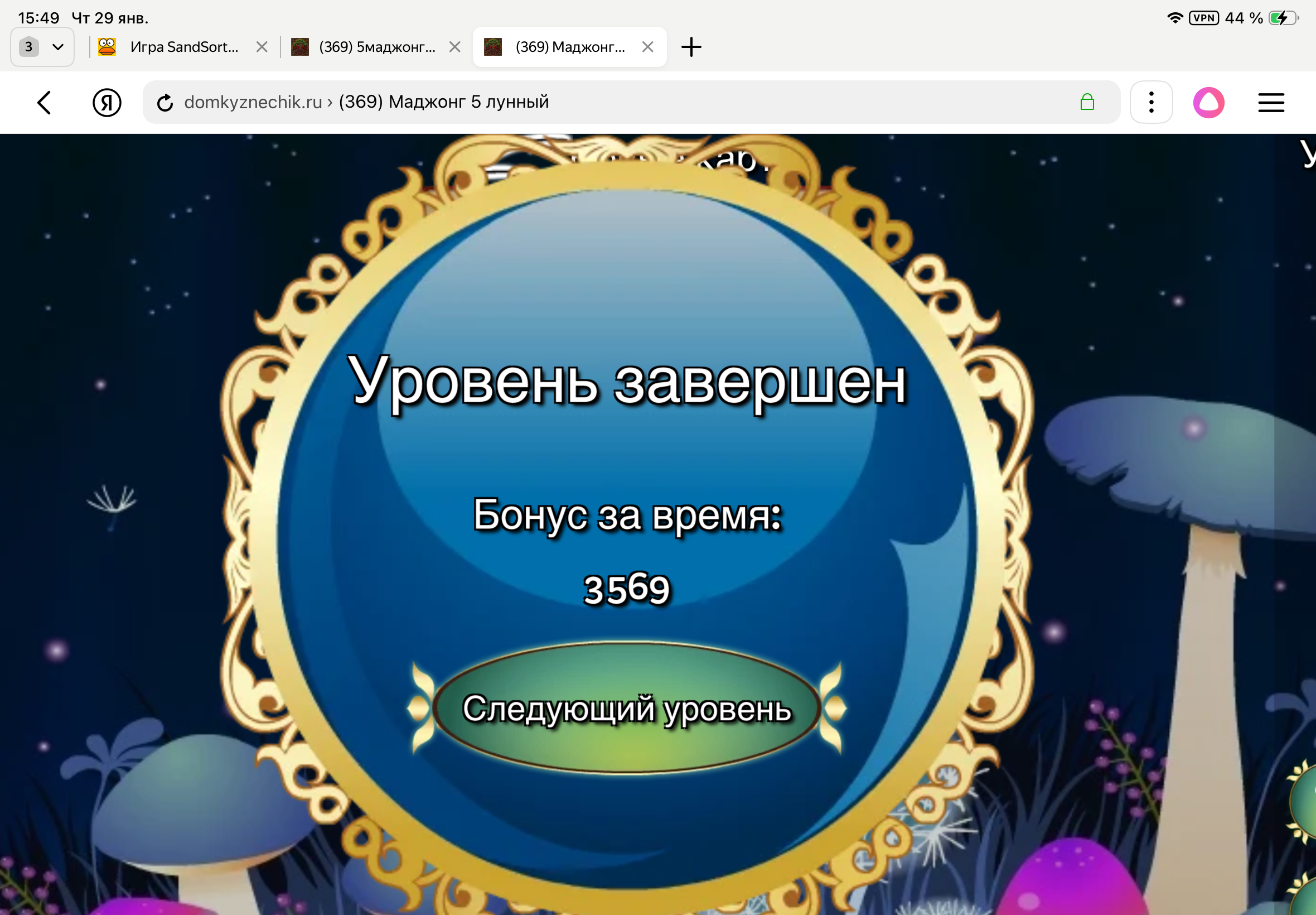
Task: Click the Yandex search logo
Action: pyautogui.click(x=107, y=102)
